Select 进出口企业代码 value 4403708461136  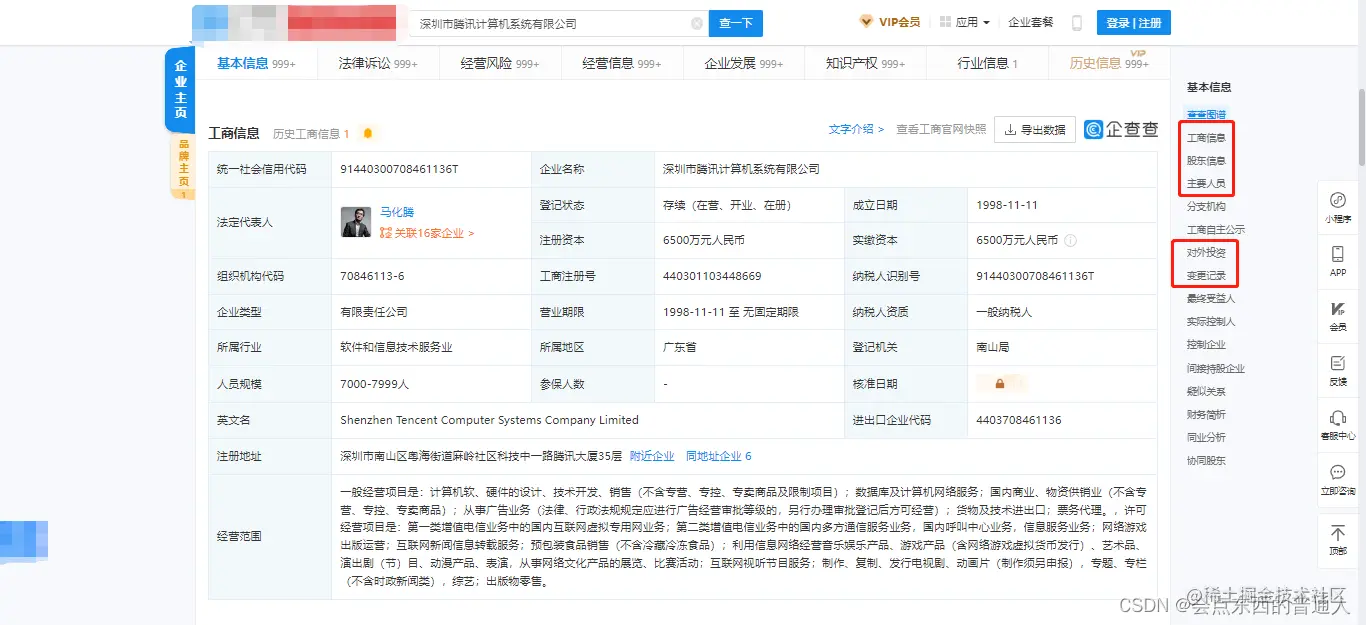point(1019,420)
